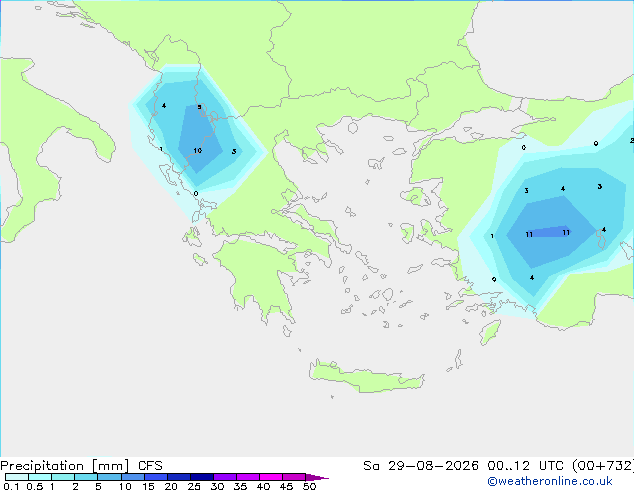The width and height of the screenshot is (634, 490).
Task: Click the 5–10 mm legend color box
Action: point(109,477)
